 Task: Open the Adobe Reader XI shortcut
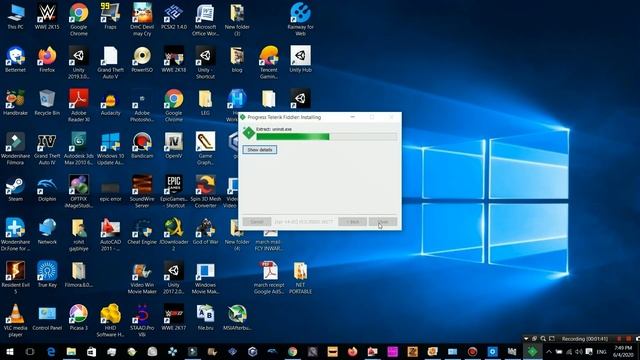pos(79,105)
